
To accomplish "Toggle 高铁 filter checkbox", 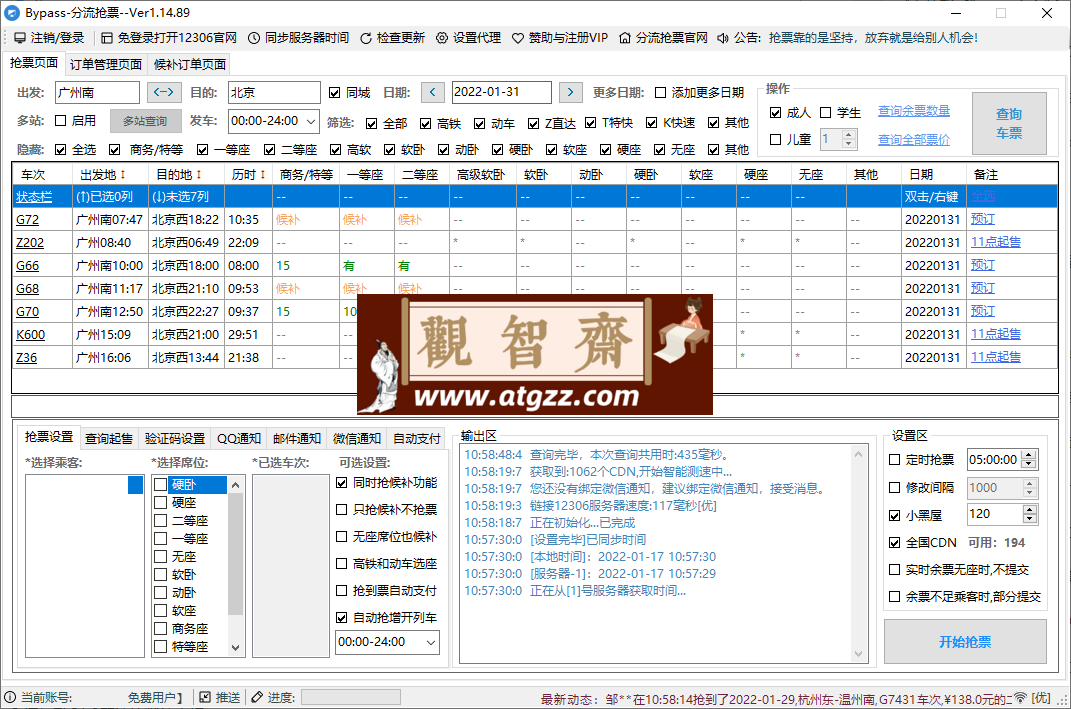I will point(426,124).
